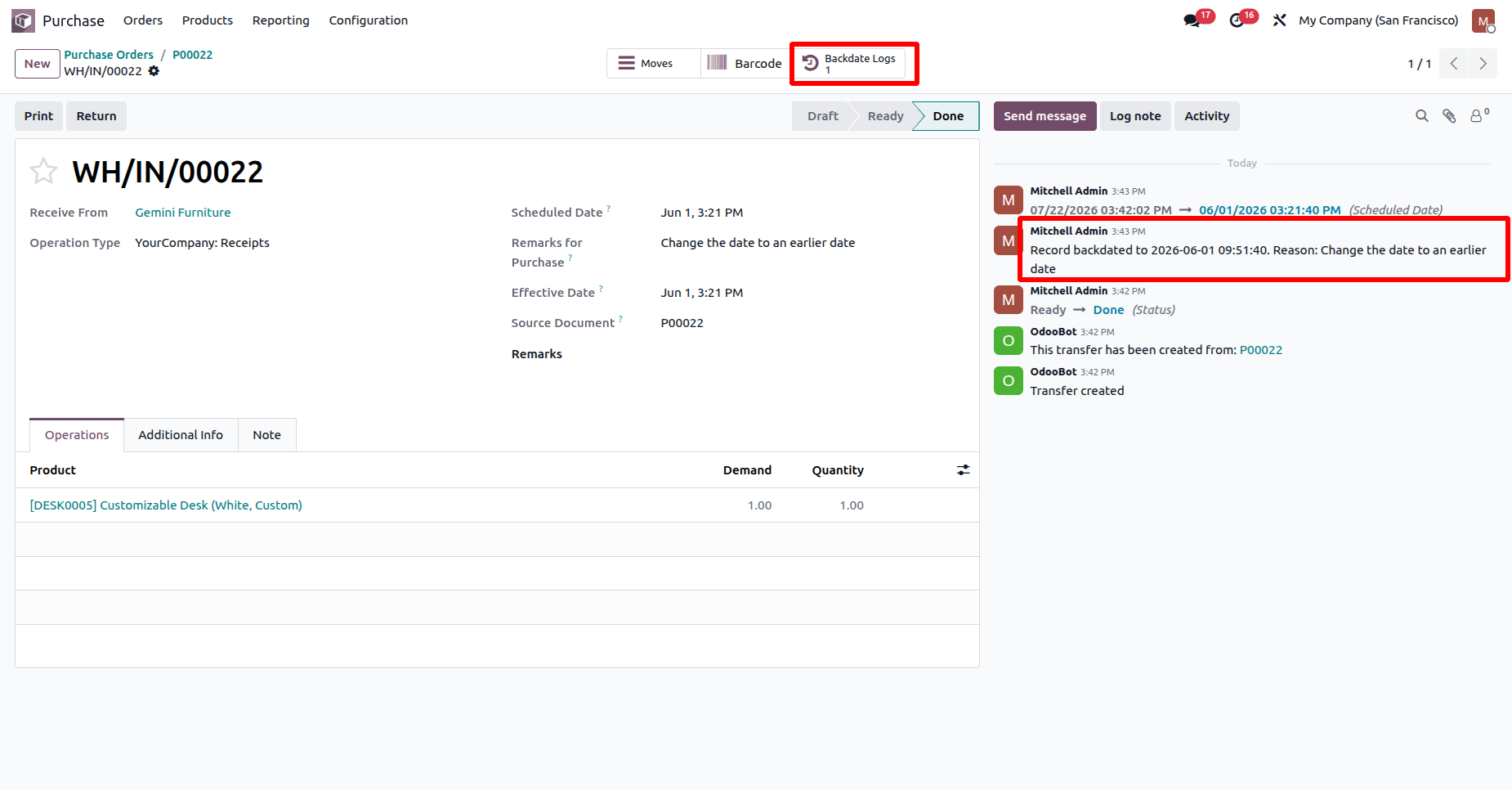Click Send message in chatter
This screenshot has height=790, width=1512.
click(x=1045, y=116)
